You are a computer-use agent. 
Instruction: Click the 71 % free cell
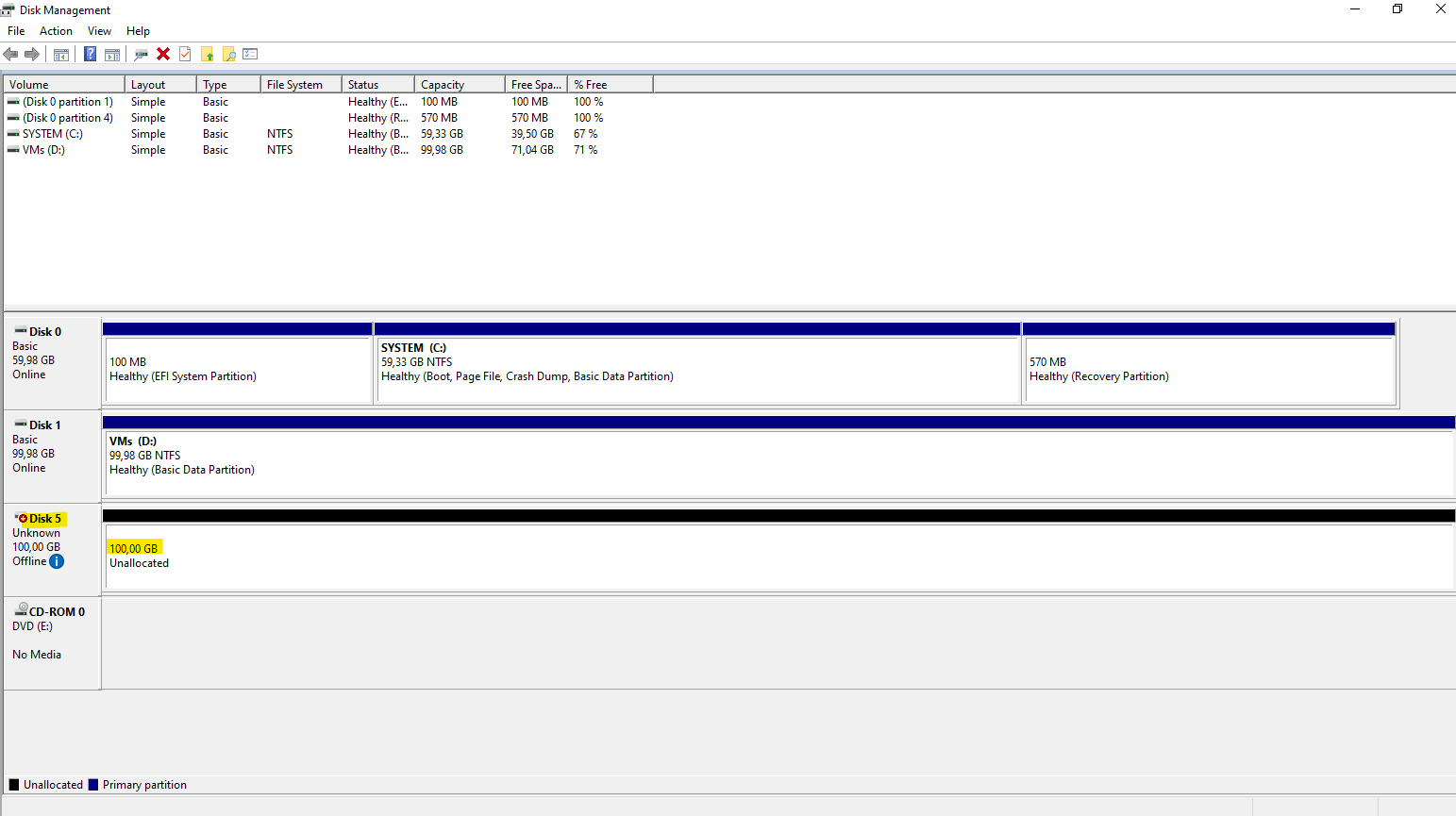585,150
